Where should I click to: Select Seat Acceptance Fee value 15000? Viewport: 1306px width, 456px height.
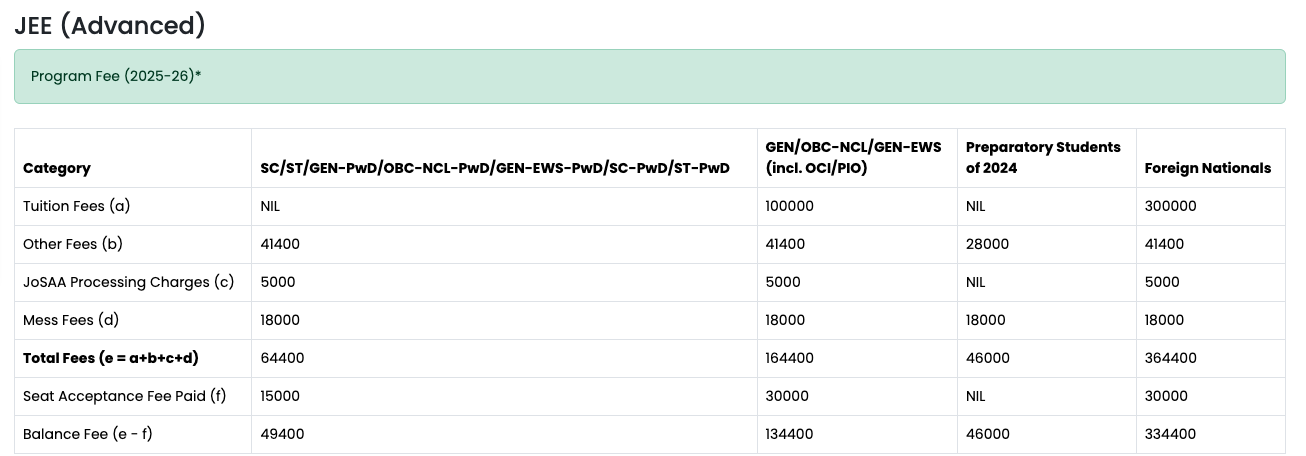tap(280, 396)
